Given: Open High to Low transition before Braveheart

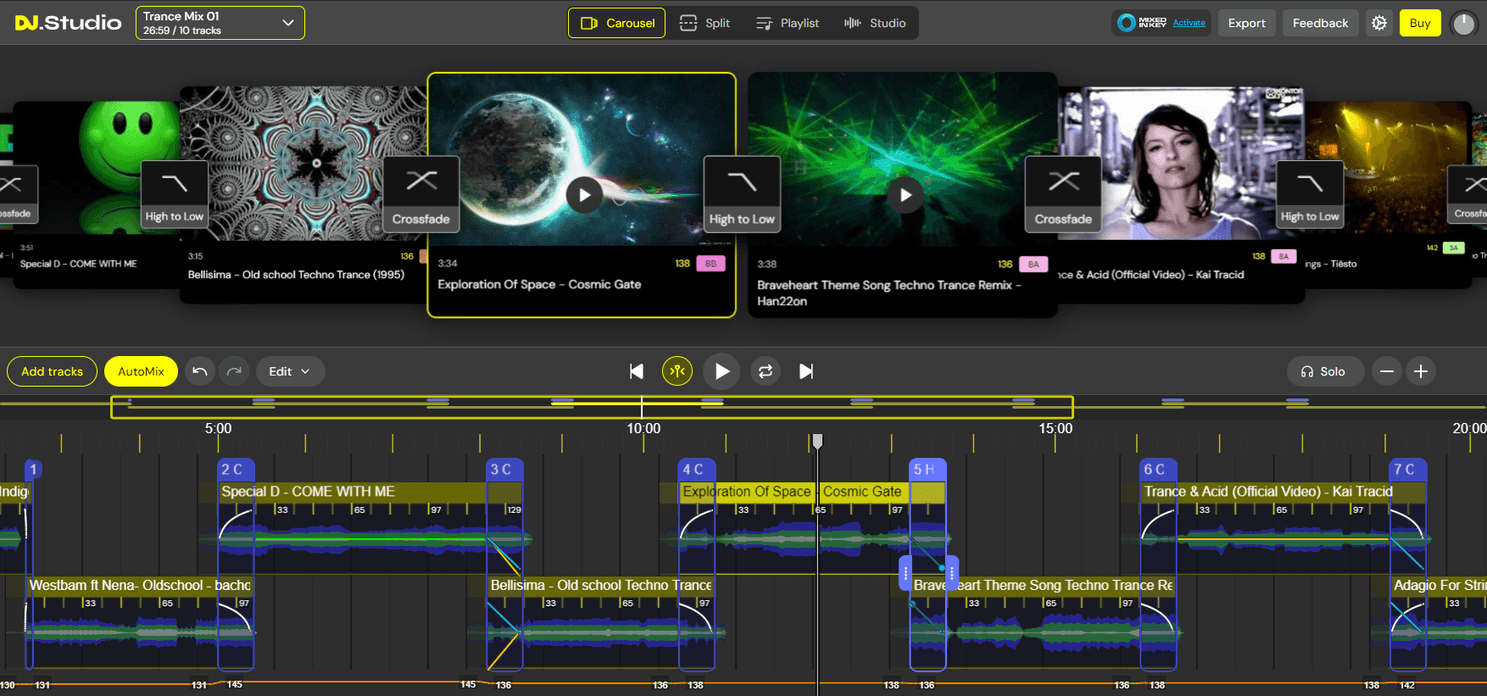Looking at the screenshot, I should 742,194.
